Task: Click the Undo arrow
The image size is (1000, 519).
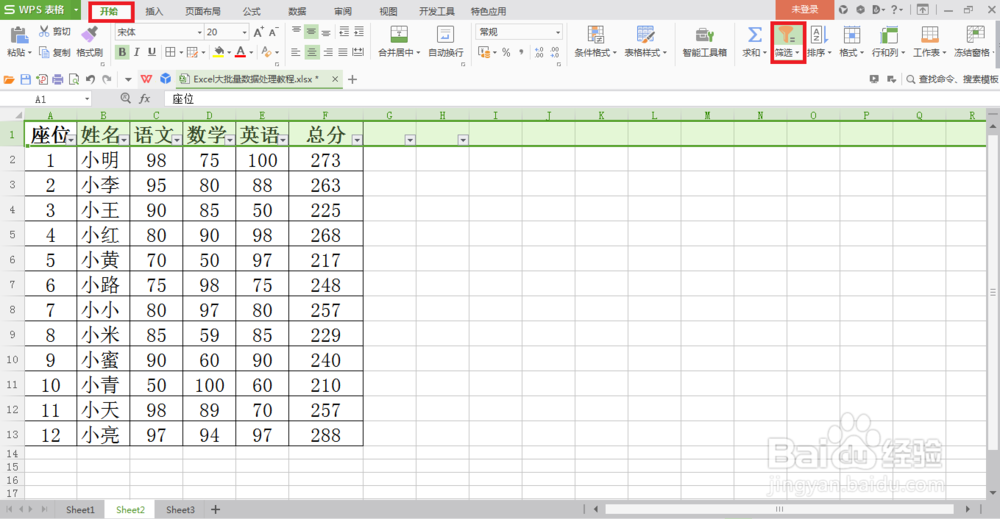Action: (x=90, y=80)
